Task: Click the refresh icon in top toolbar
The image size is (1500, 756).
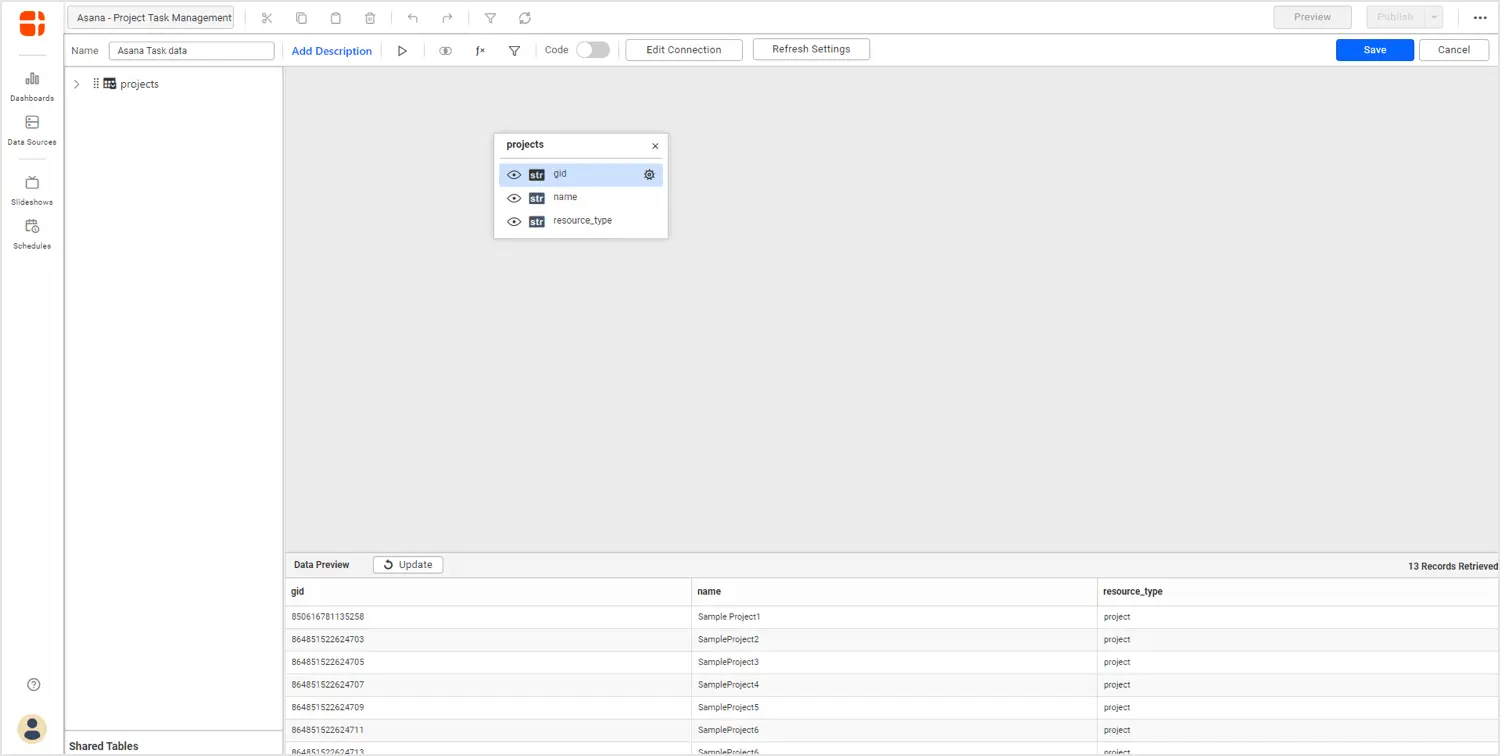Action: tap(525, 18)
